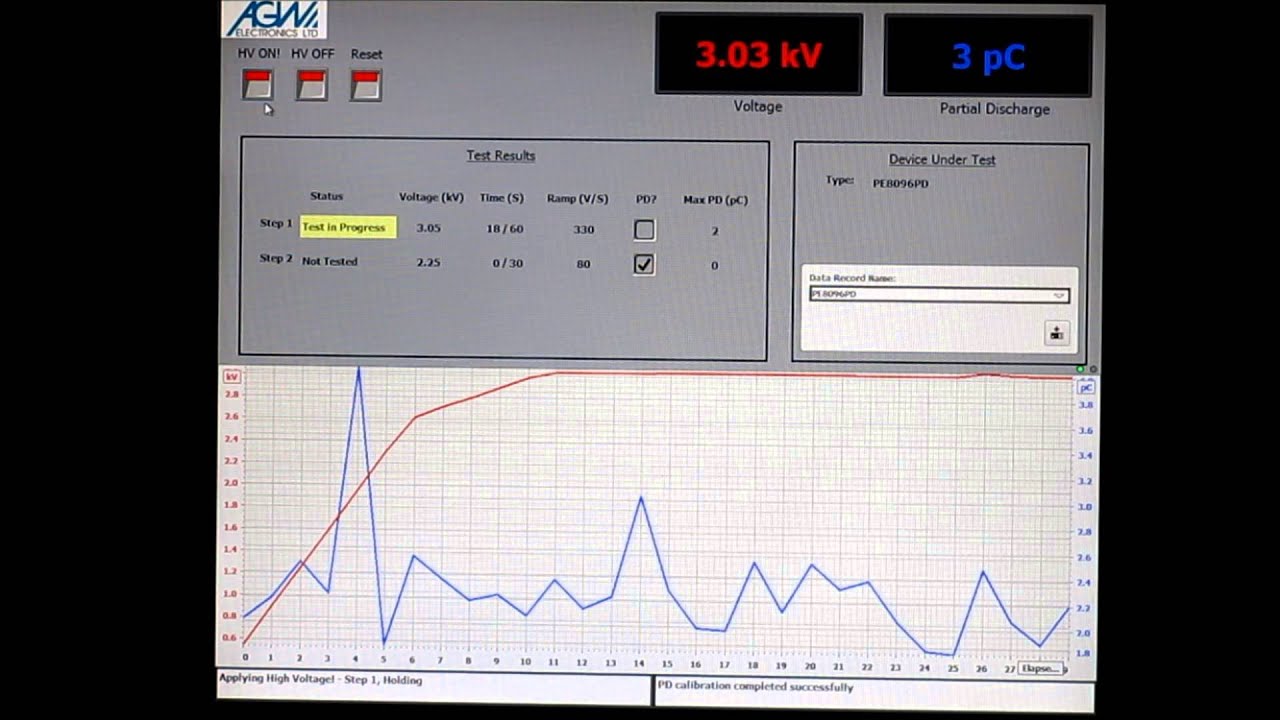Open the Data Record Name dropdown
The width and height of the screenshot is (1280, 720).
pyautogui.click(x=939, y=295)
